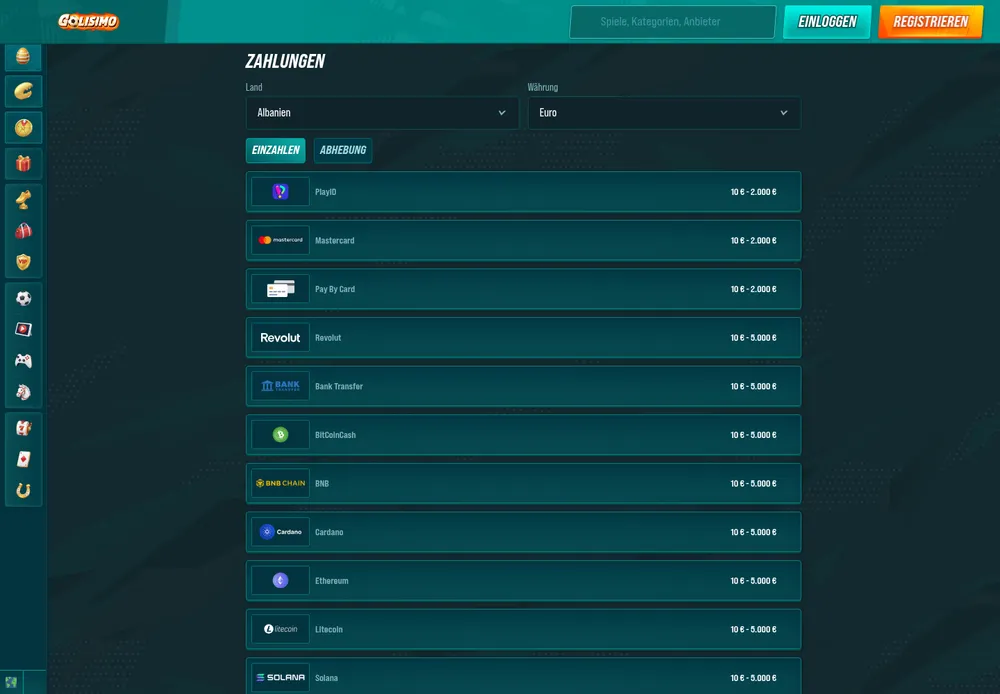Click the Revolut limit "10 € - 5.000 €"

click(x=753, y=338)
